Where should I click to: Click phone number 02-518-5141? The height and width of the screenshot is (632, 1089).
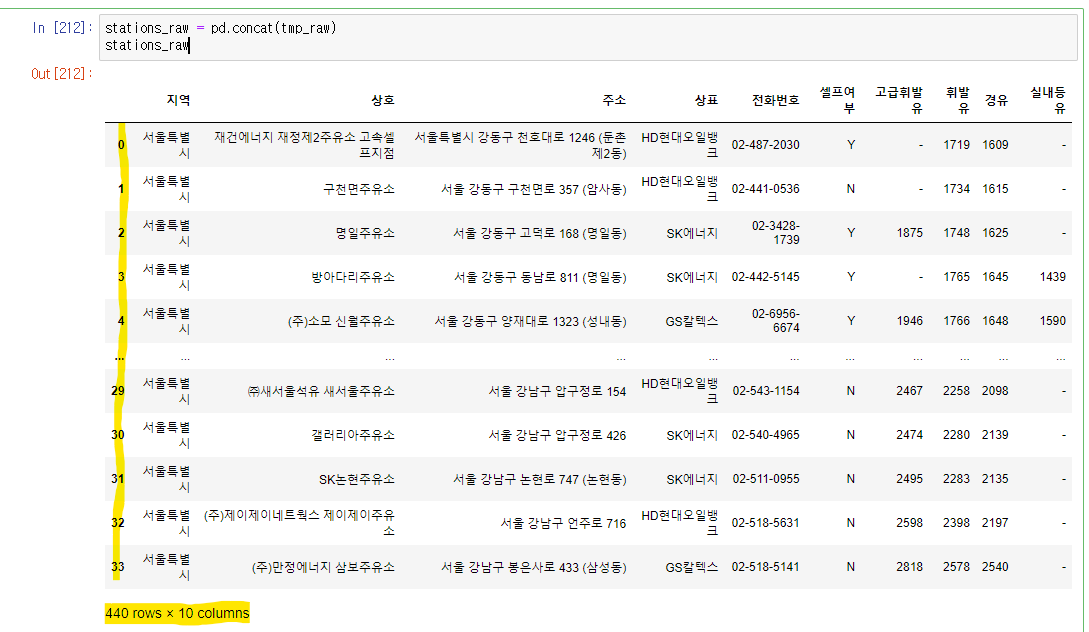(x=765, y=567)
